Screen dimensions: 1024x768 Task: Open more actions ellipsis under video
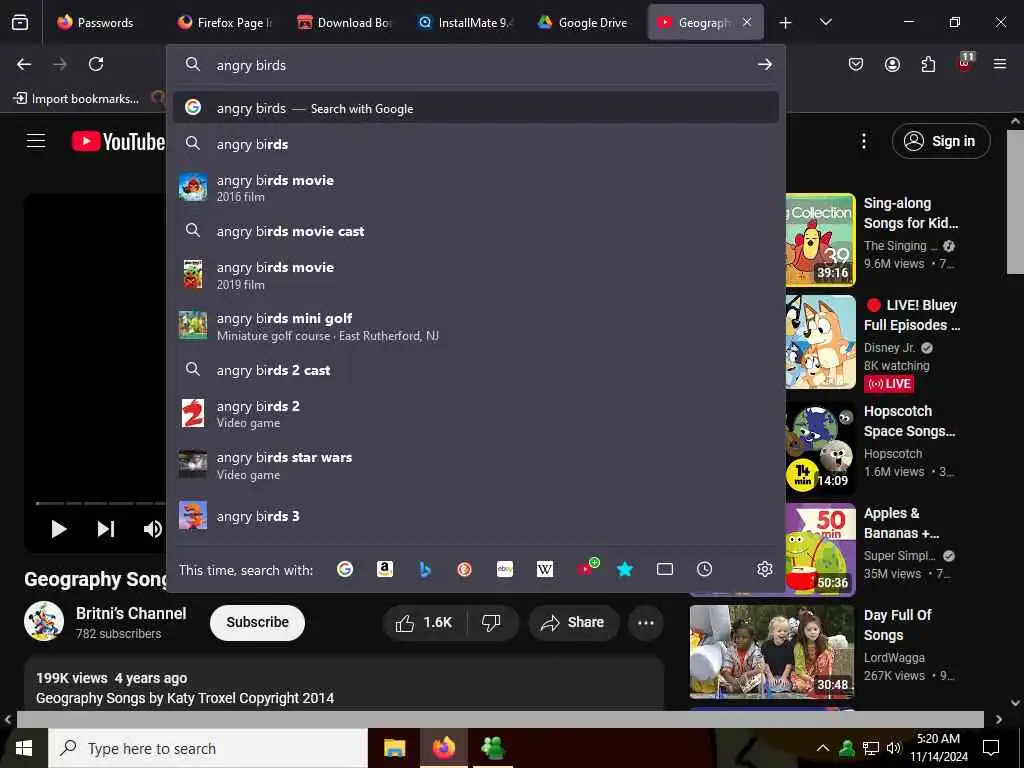646,623
